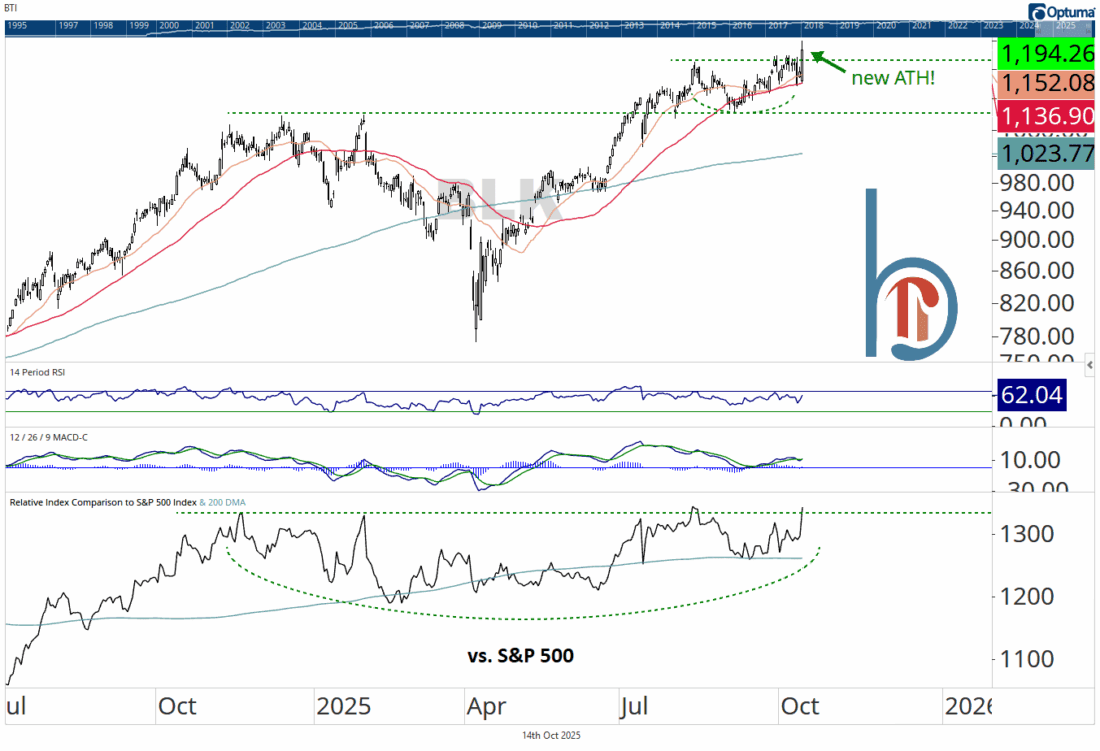1100x751 pixels.
Task: Click the Optuma logo in the top-right corner
Action: [1062, 11]
